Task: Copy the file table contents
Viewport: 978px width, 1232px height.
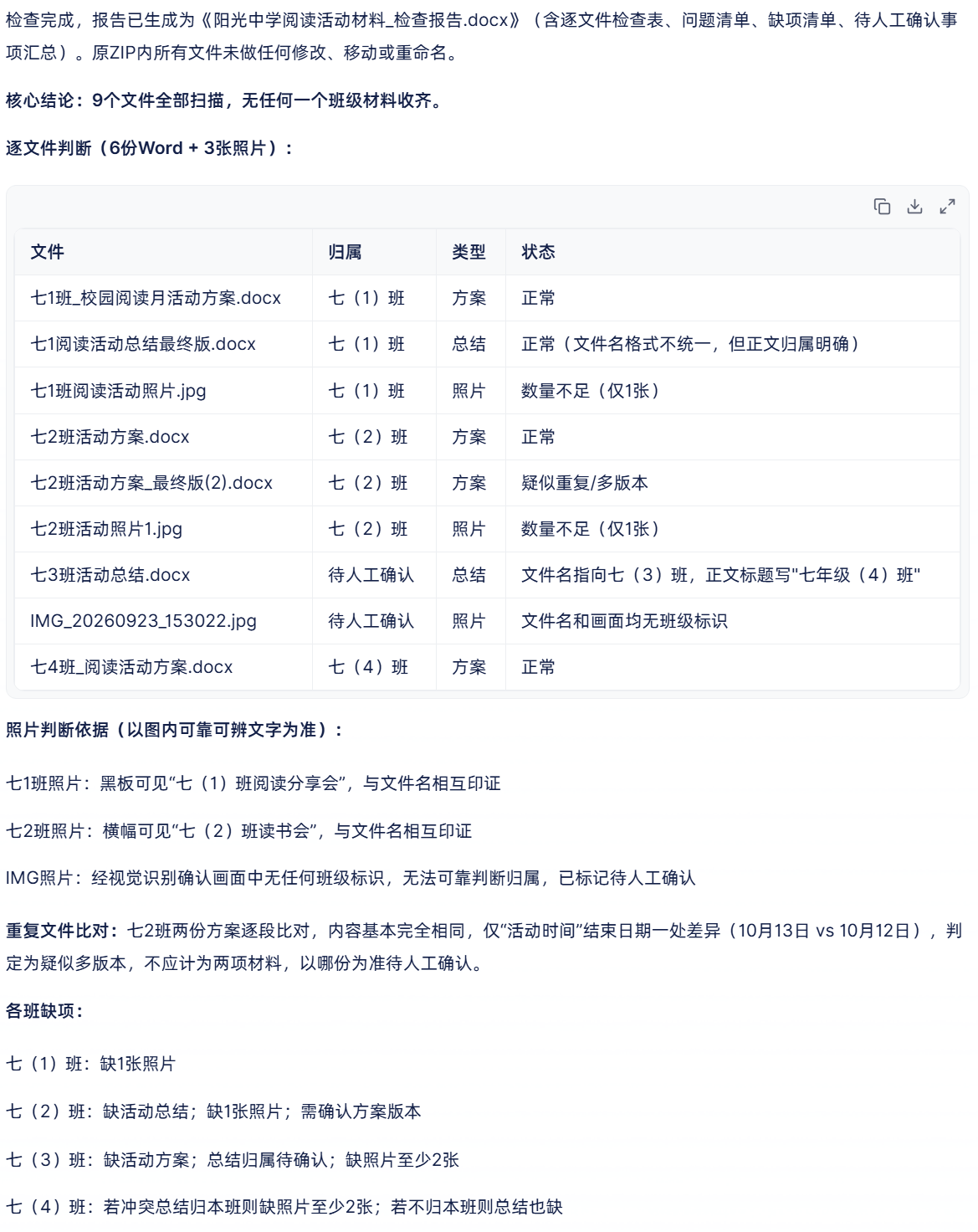Action: (882, 207)
